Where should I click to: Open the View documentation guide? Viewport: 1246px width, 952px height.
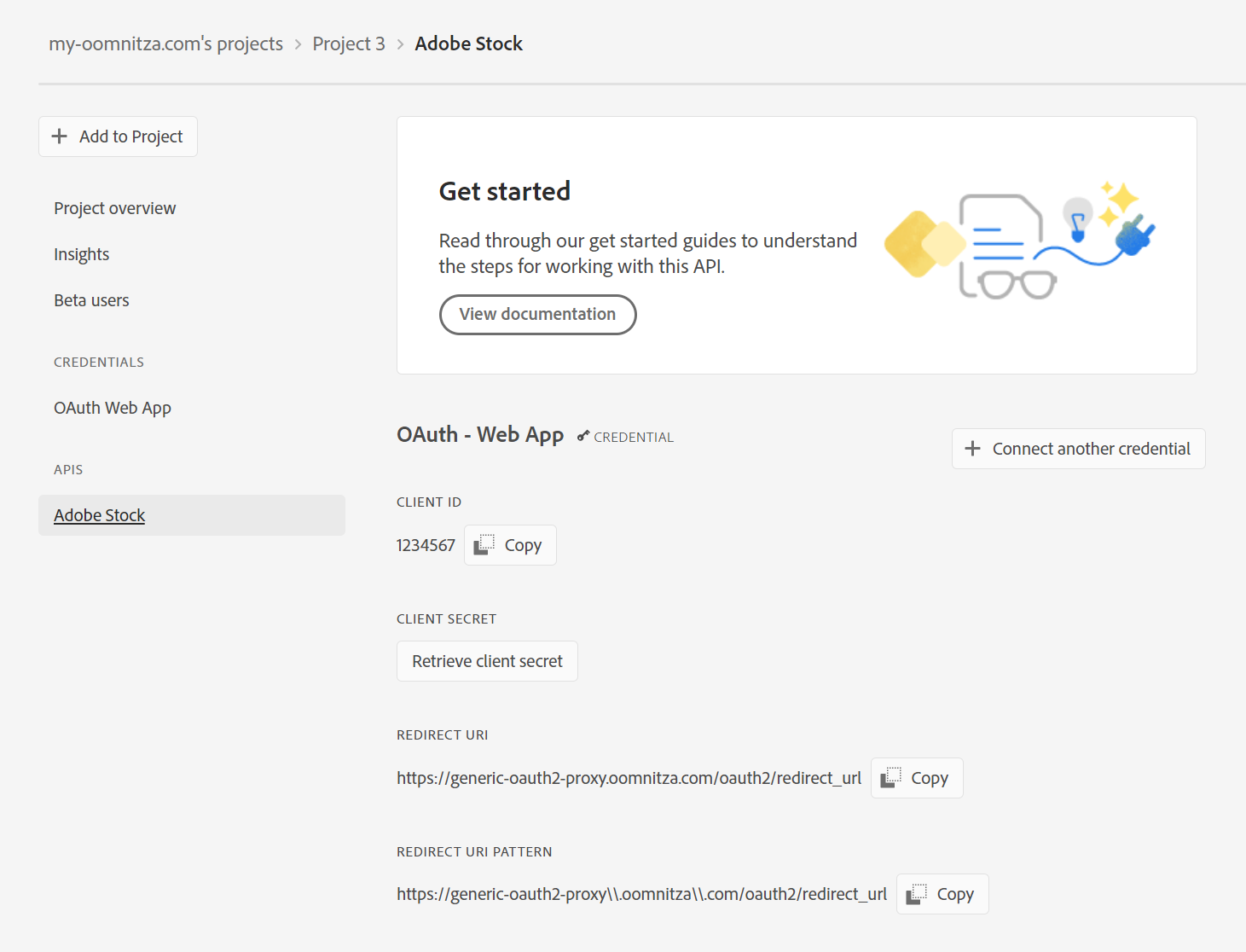pos(537,315)
